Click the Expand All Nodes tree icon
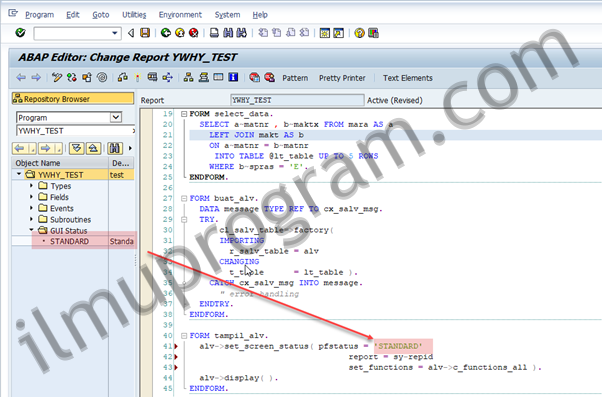602x397 pixels. tap(77, 148)
